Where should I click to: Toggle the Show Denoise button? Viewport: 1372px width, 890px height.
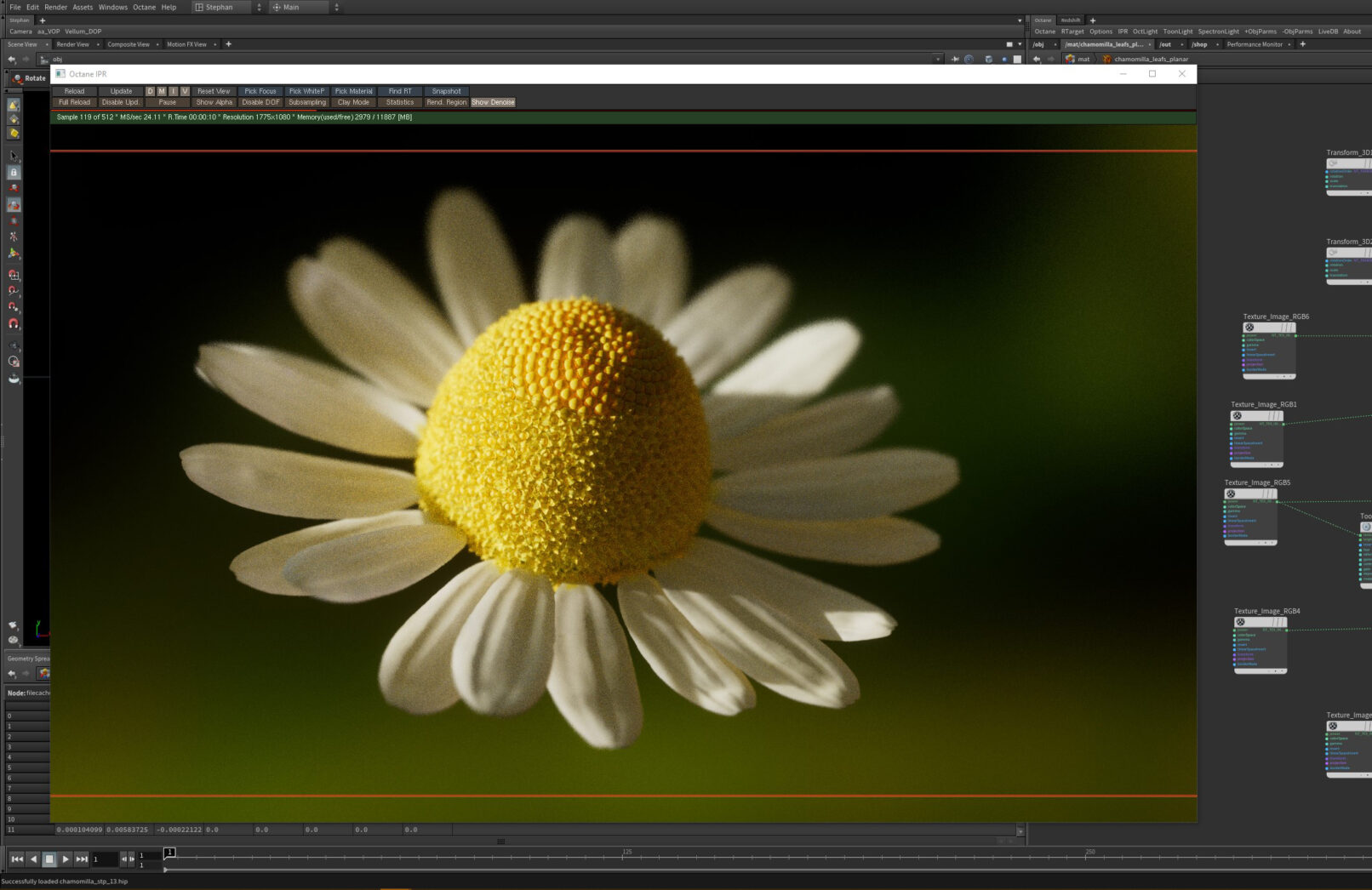coord(493,102)
